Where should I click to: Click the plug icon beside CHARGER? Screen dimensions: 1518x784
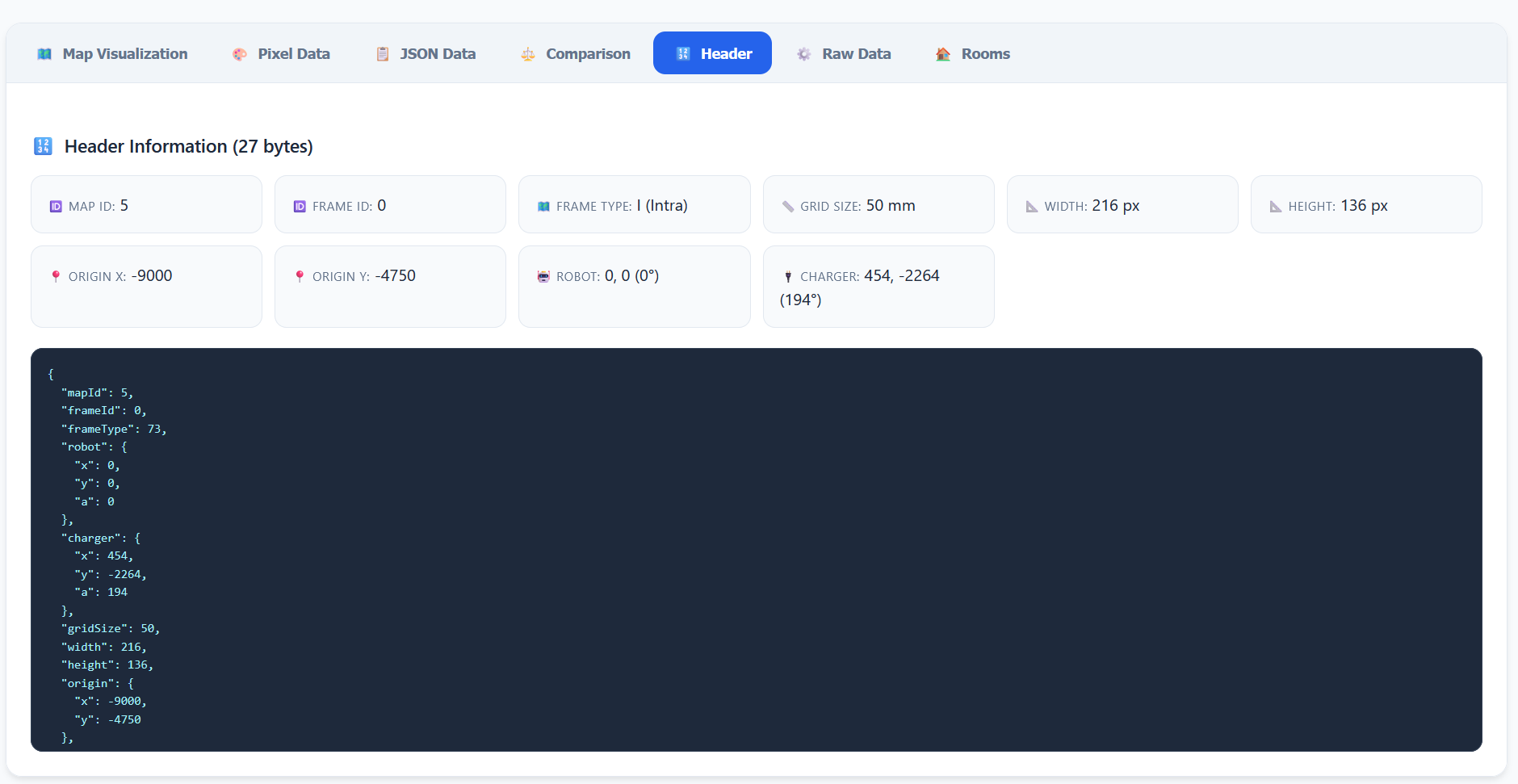point(788,277)
